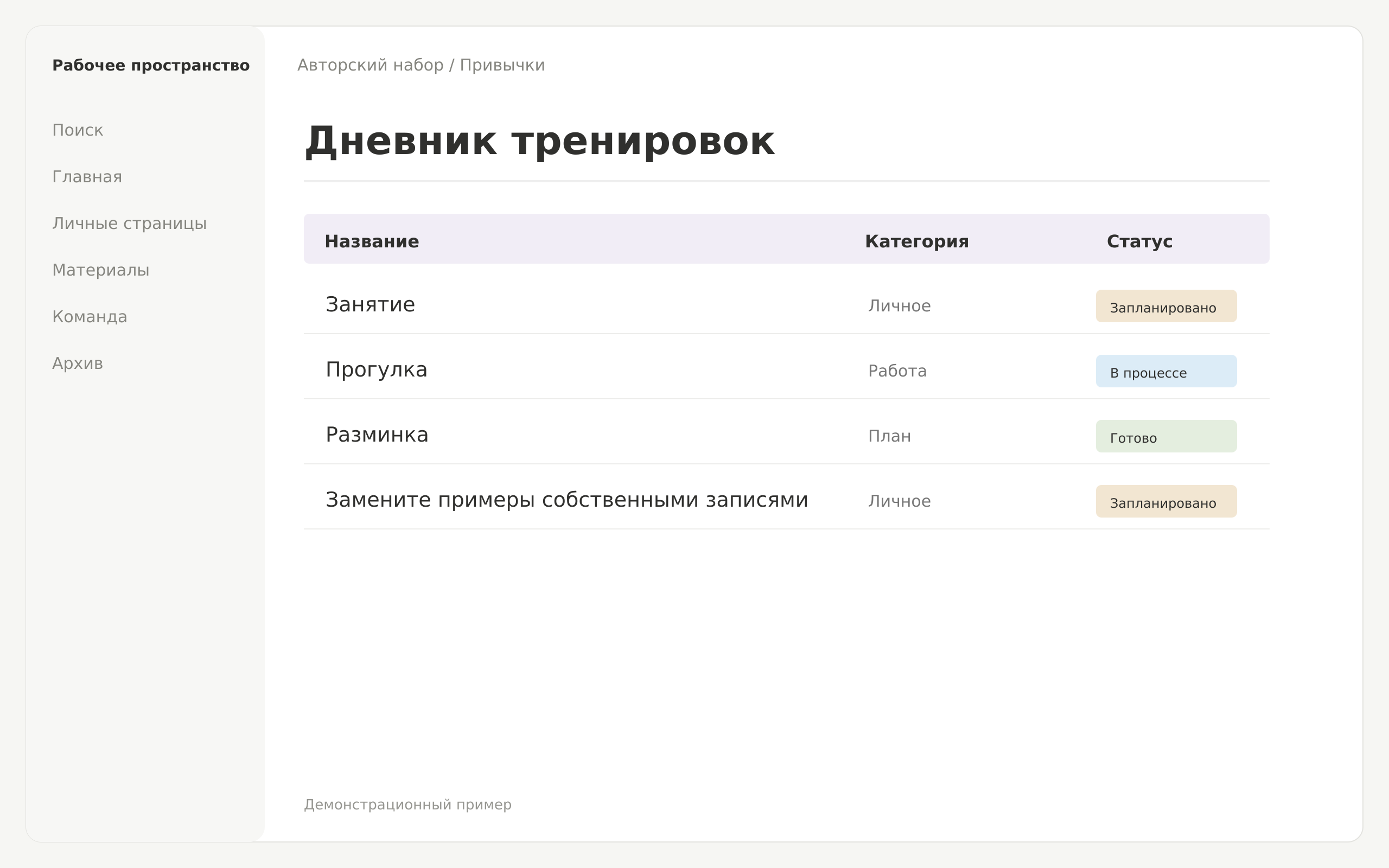Click the Категория column header
The image size is (1389, 868).
[x=916, y=242]
